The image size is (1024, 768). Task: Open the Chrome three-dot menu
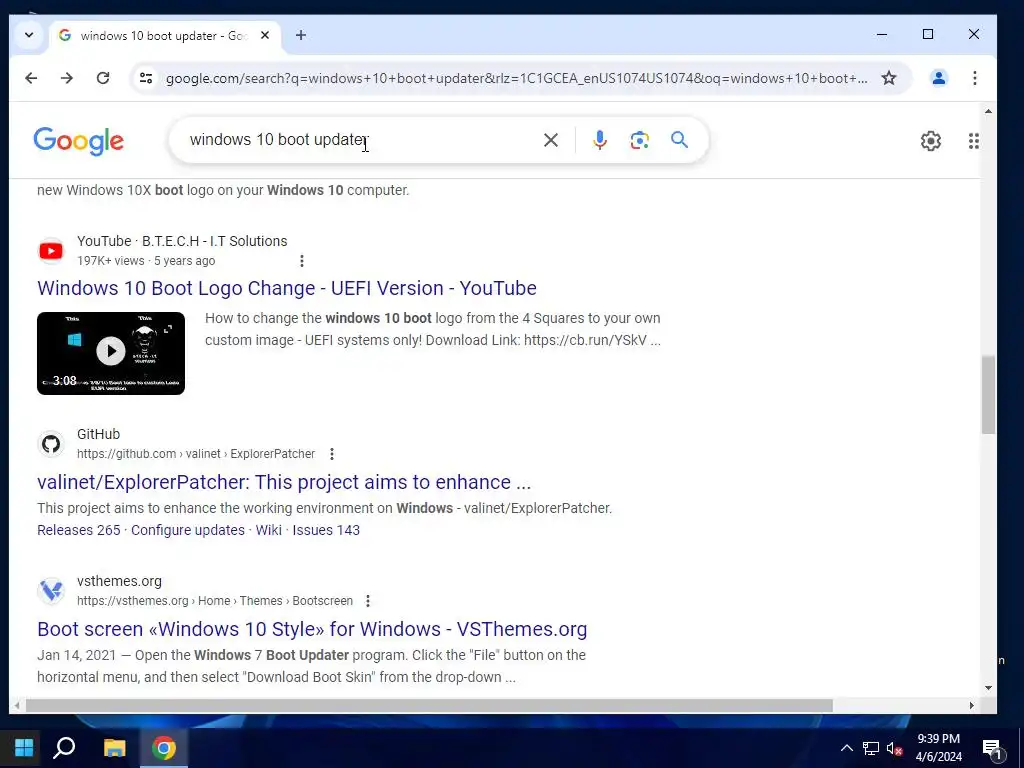[974, 78]
